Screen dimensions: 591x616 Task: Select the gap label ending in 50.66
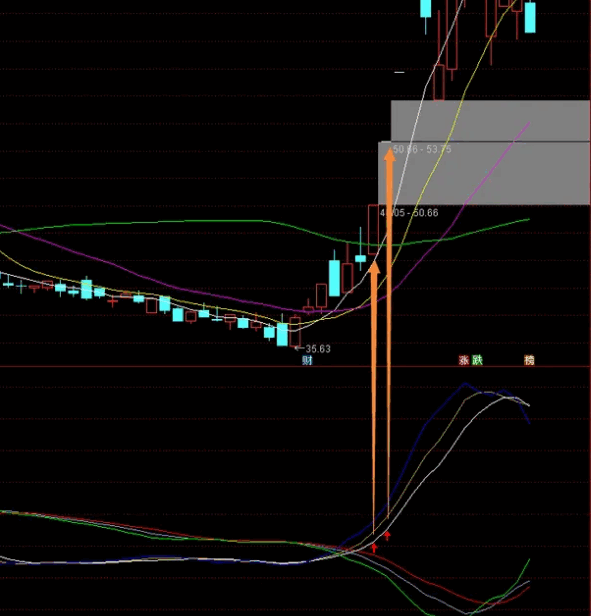(409, 213)
